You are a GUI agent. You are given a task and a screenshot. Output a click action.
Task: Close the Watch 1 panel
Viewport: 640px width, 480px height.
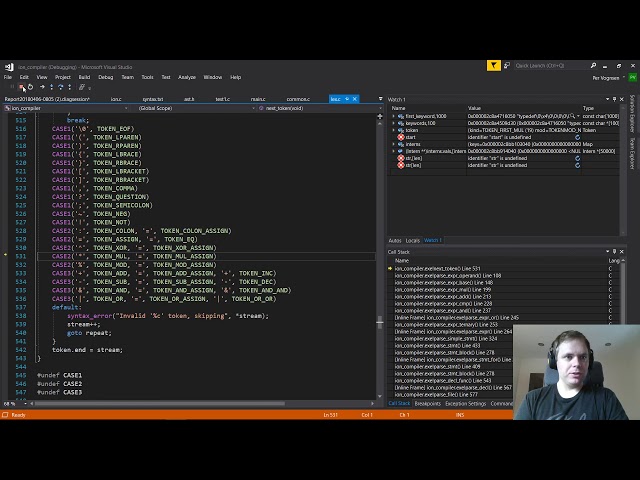622,99
